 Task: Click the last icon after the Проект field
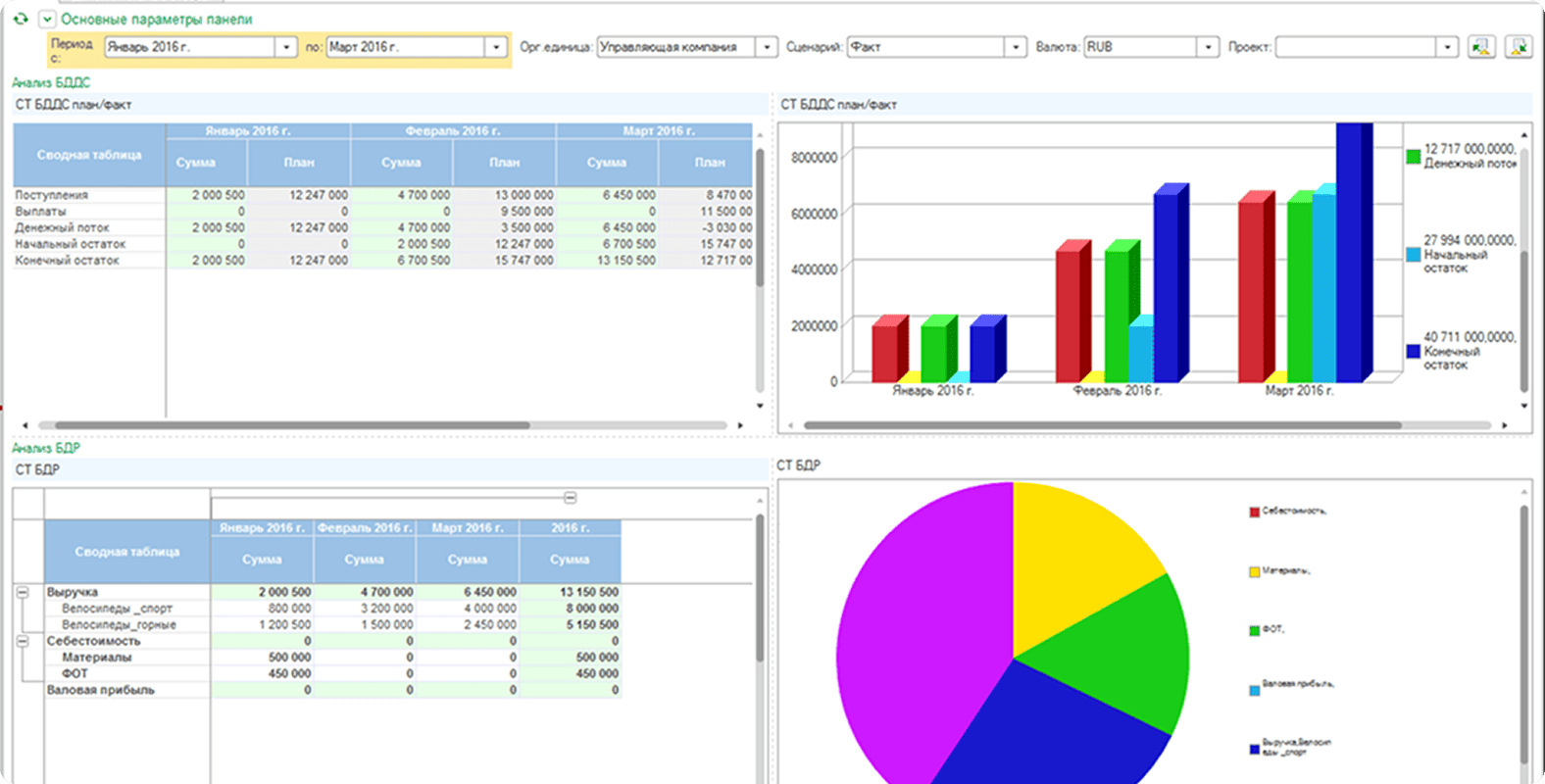click(1519, 46)
